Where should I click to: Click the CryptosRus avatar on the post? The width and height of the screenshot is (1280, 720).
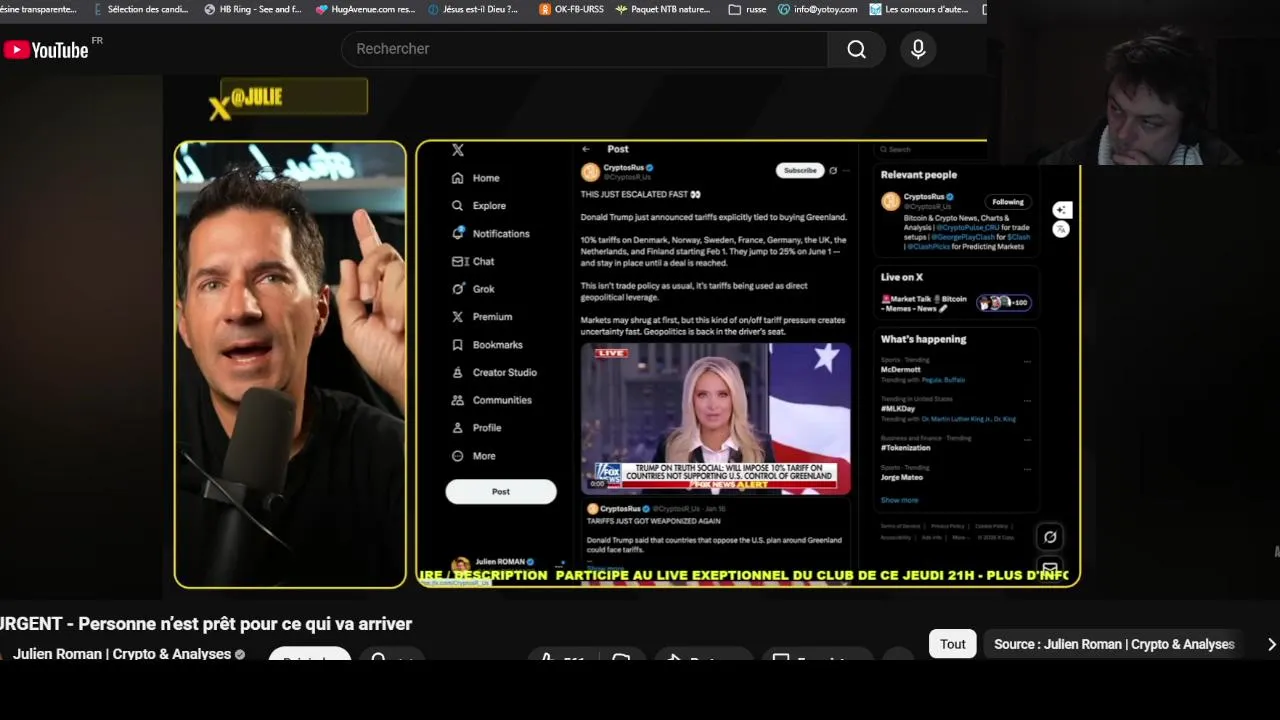[590, 172]
